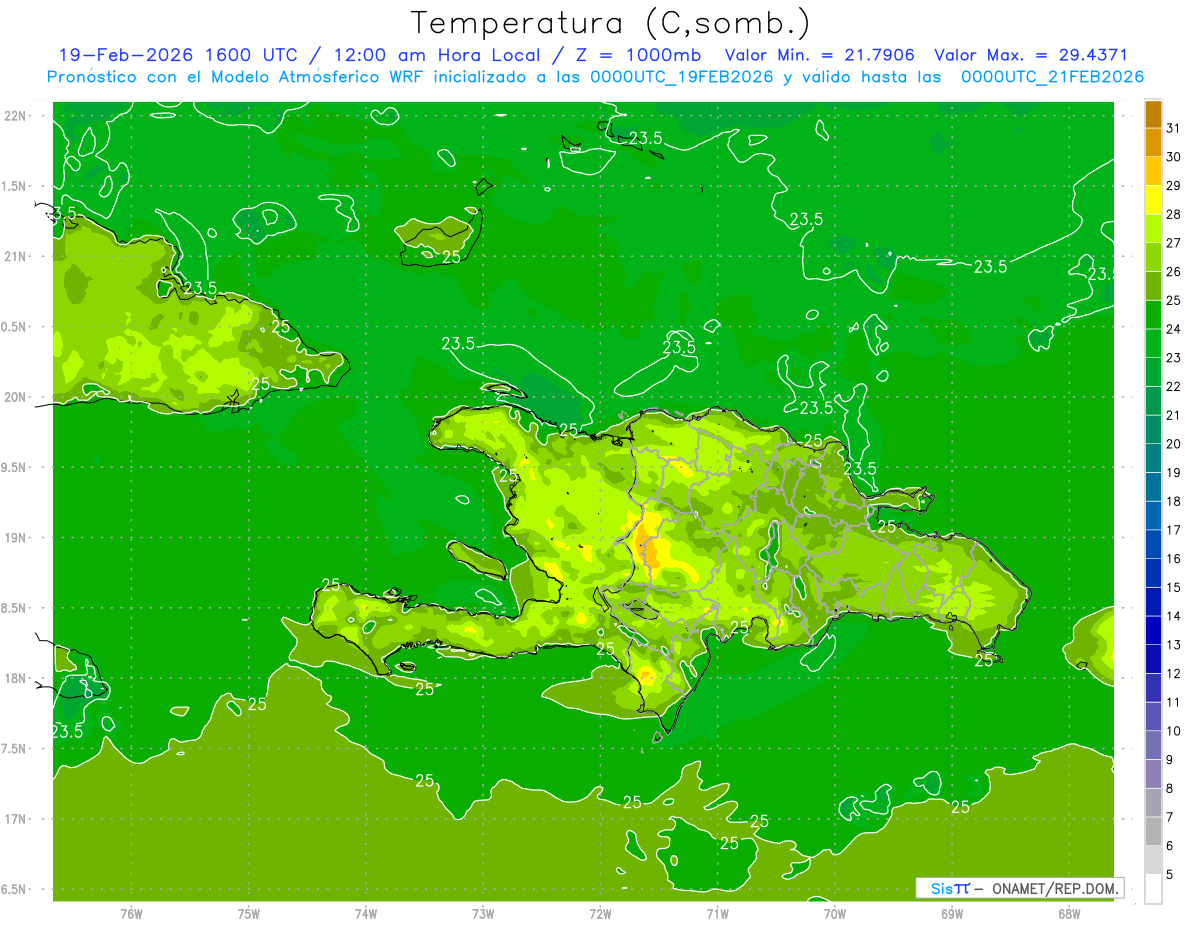1200x927 pixels.
Task: Pick the teal legend swatch between 19 and 20
Action: (1153, 458)
